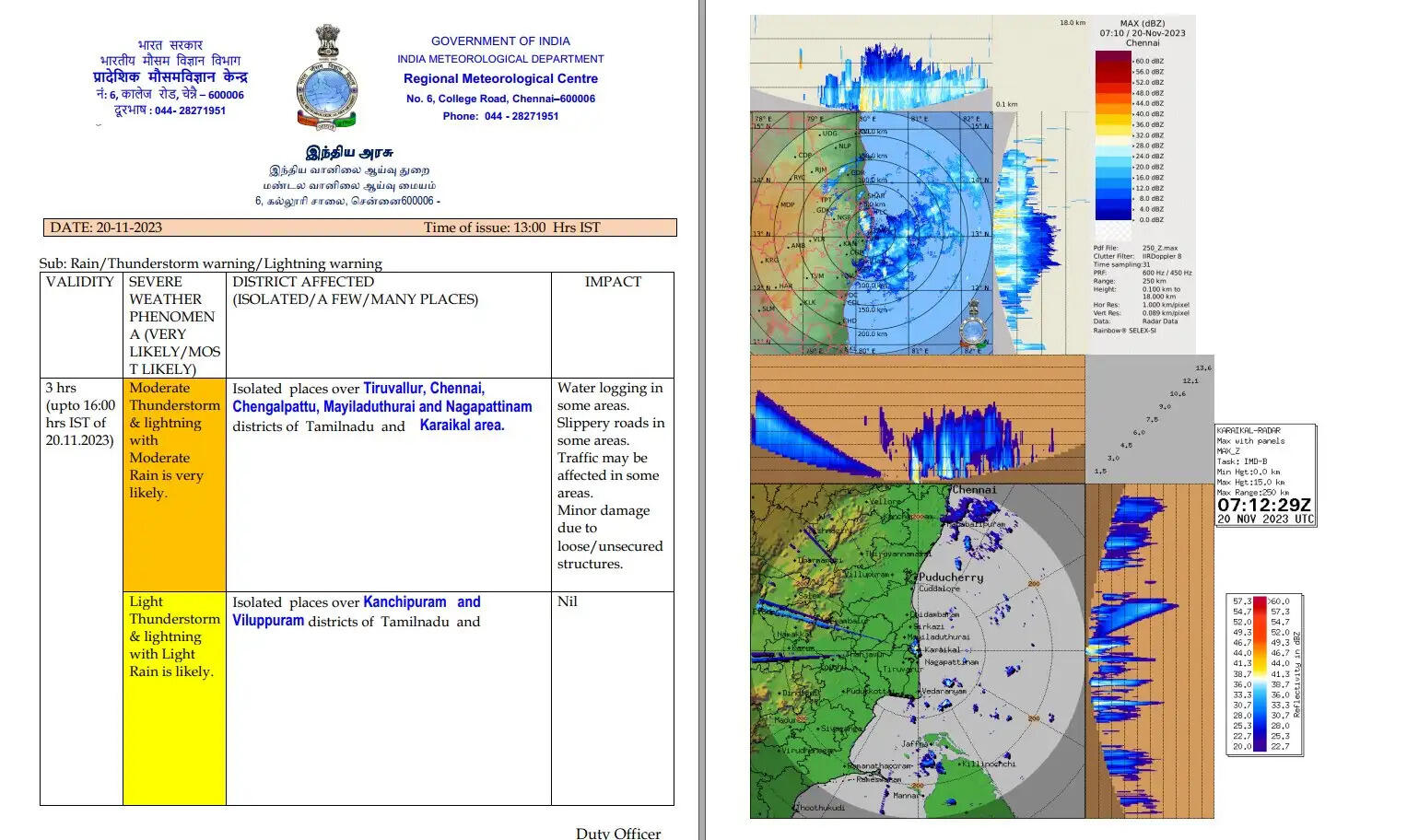1407x840 pixels.
Task: Click the Chennai radar circular map image
Action: click(x=871, y=234)
